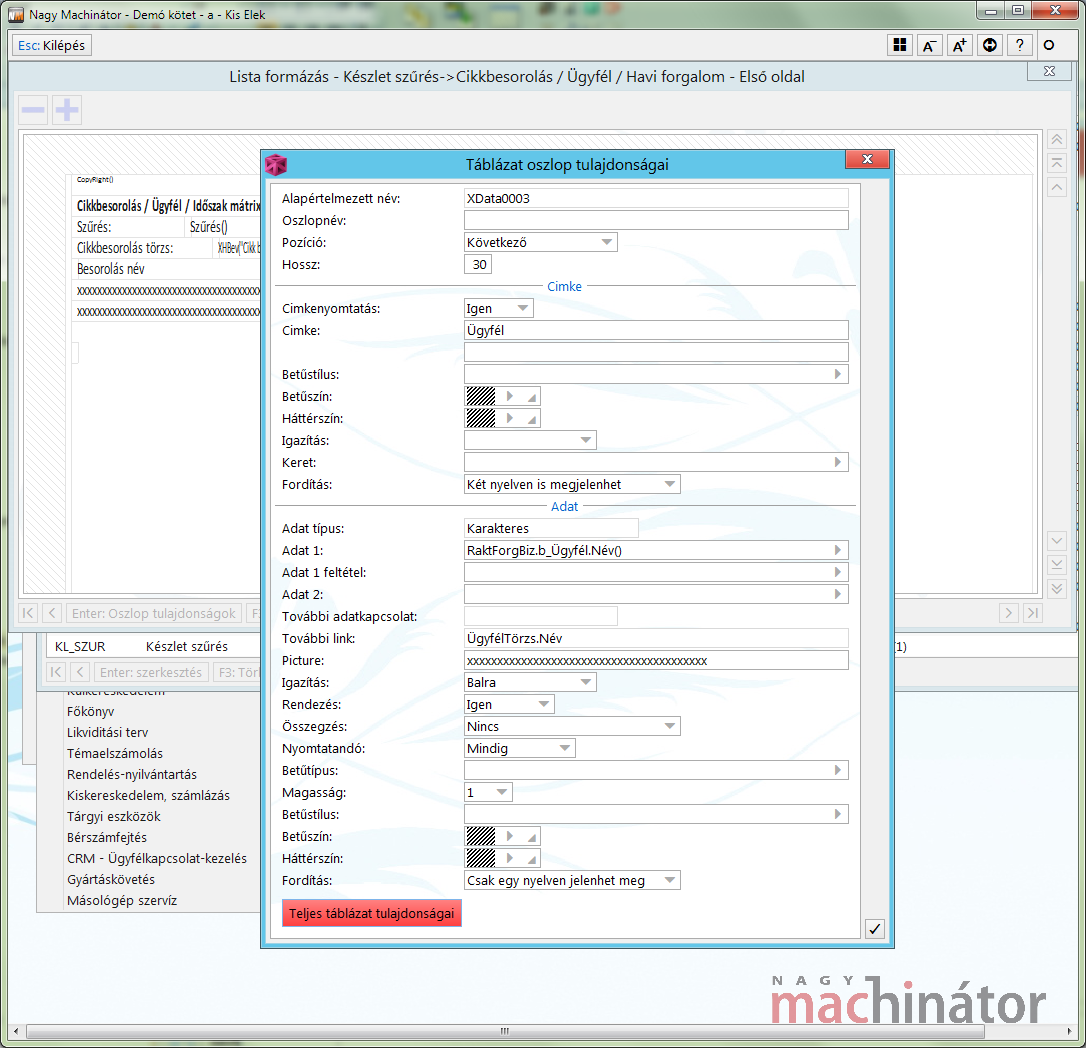Select Likviditási terv in the module list
Screen dimensions: 1086x1048
coord(107,732)
